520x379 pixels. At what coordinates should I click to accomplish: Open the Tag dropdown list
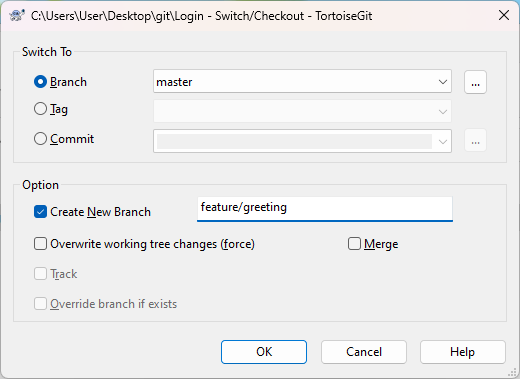click(x=443, y=111)
